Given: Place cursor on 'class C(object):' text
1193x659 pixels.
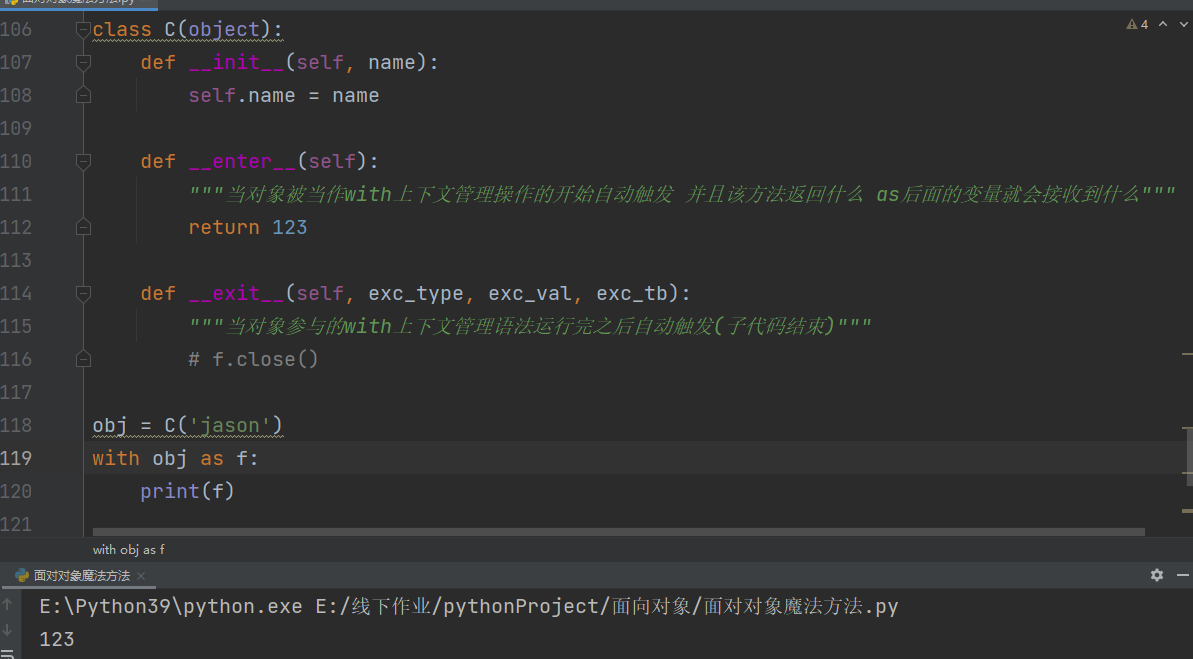Looking at the screenshot, I should 187,30.
